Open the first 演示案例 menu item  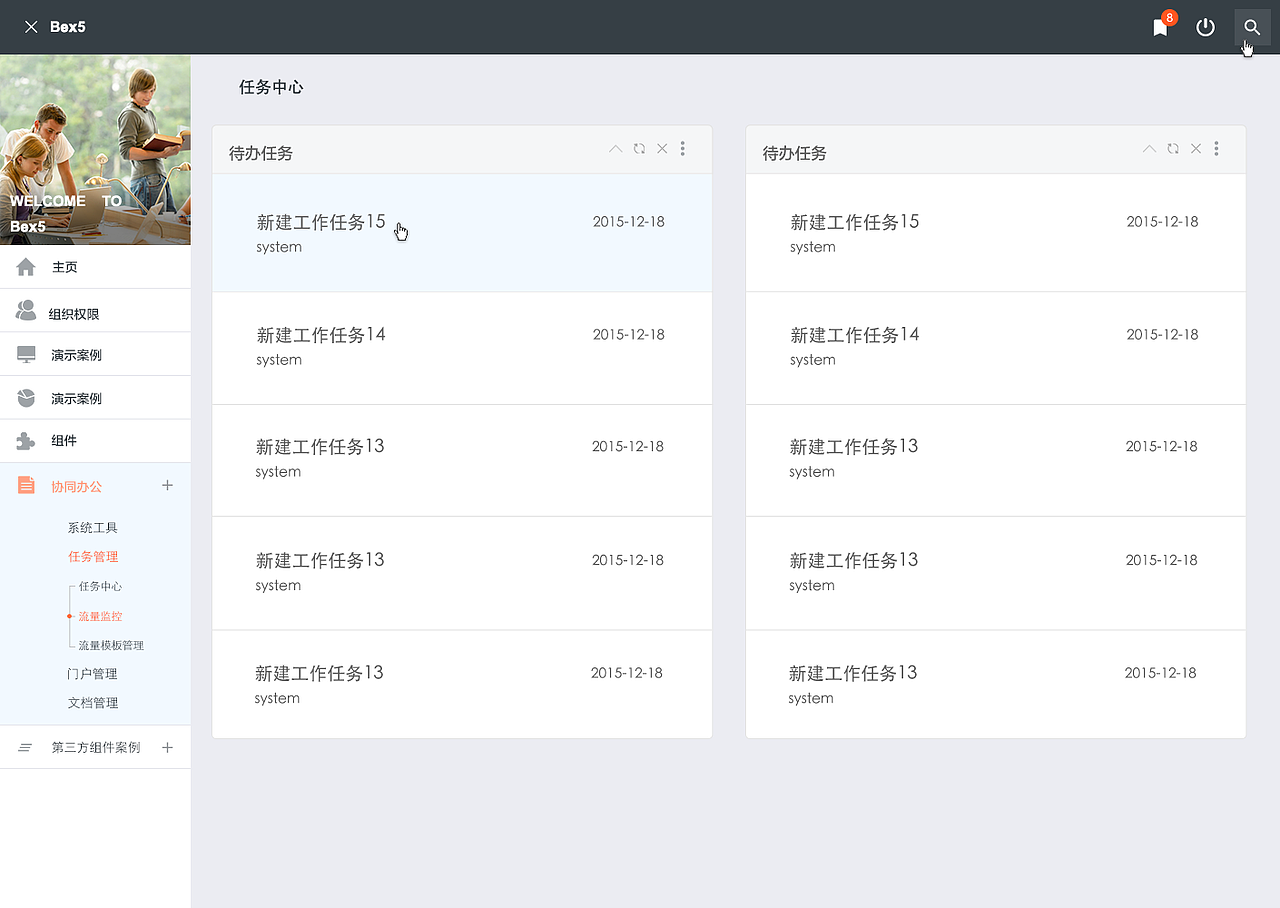tap(95, 354)
